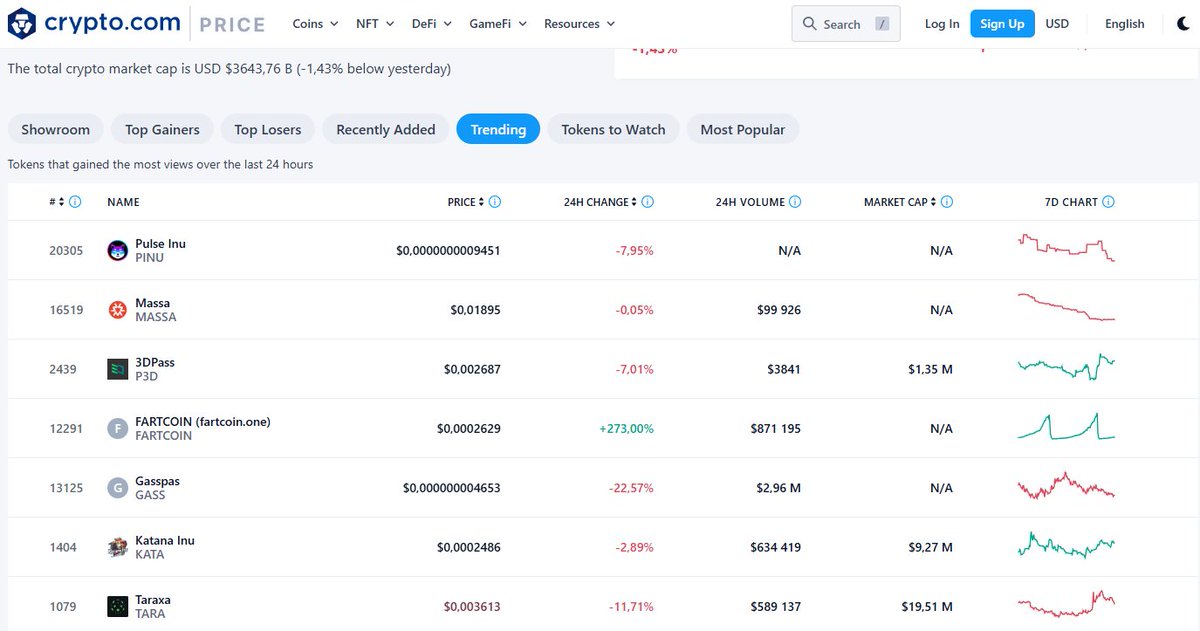Sort table by # rank arrows
The image size is (1200, 631).
click(61, 202)
